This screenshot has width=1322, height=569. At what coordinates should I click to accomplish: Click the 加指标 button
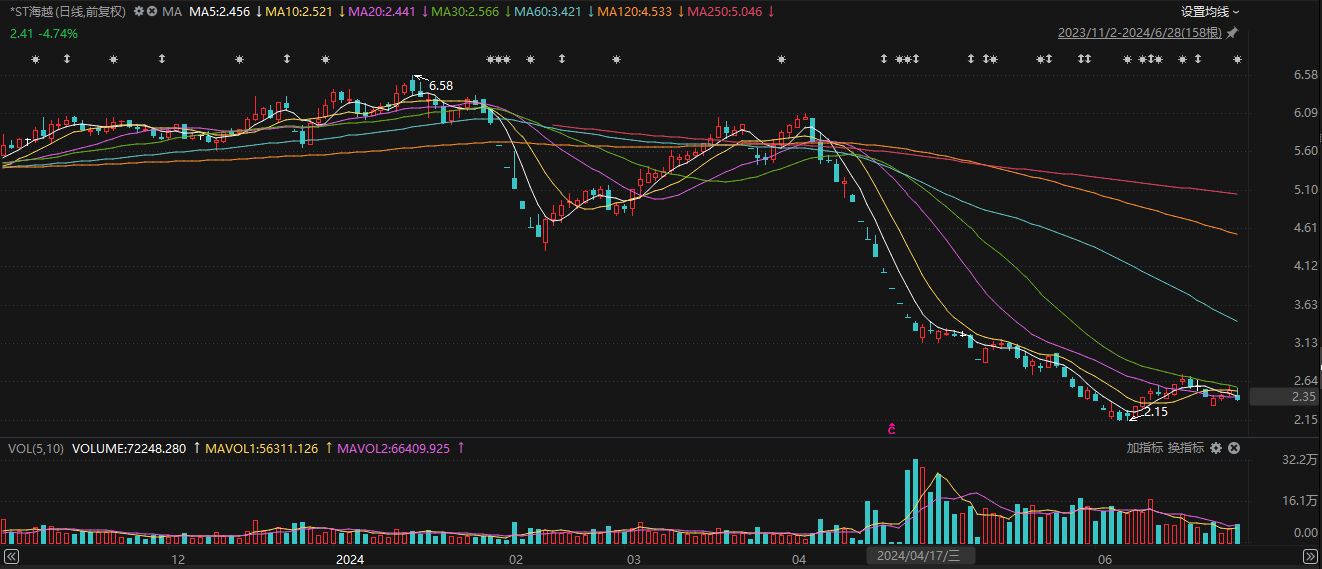[1144, 448]
